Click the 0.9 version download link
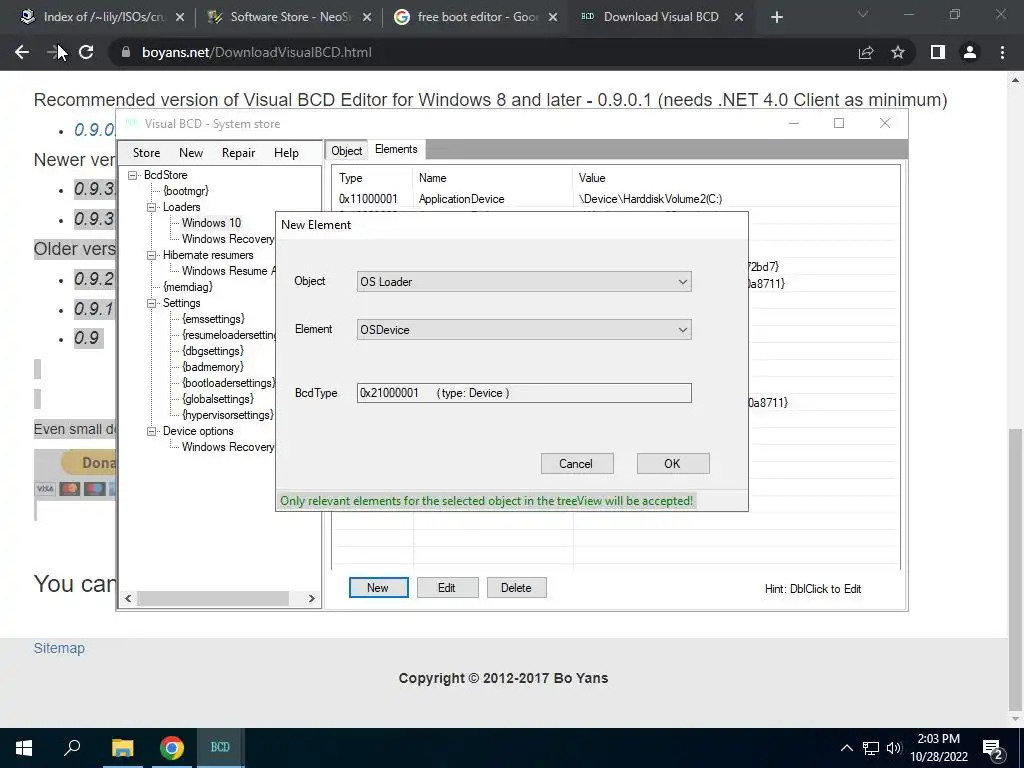 [x=86, y=338]
